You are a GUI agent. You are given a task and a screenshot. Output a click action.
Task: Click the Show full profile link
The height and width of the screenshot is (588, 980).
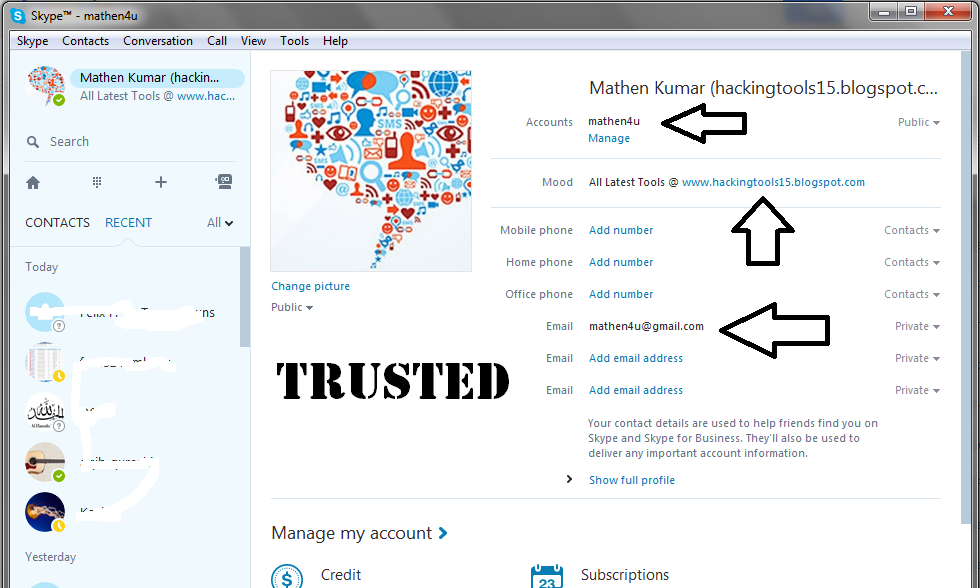click(x=632, y=480)
